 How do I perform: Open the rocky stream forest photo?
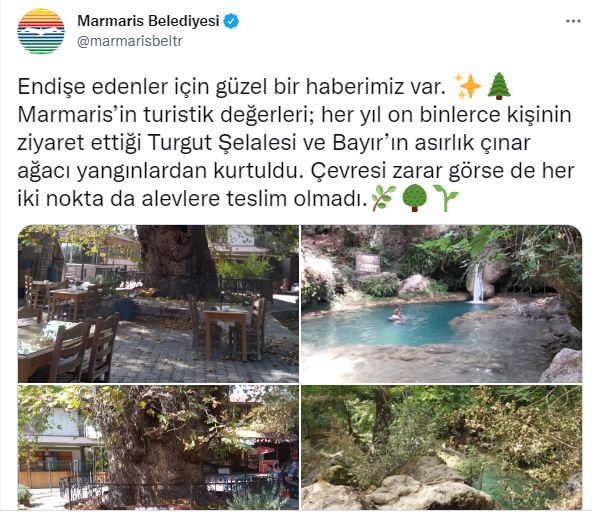441,447
